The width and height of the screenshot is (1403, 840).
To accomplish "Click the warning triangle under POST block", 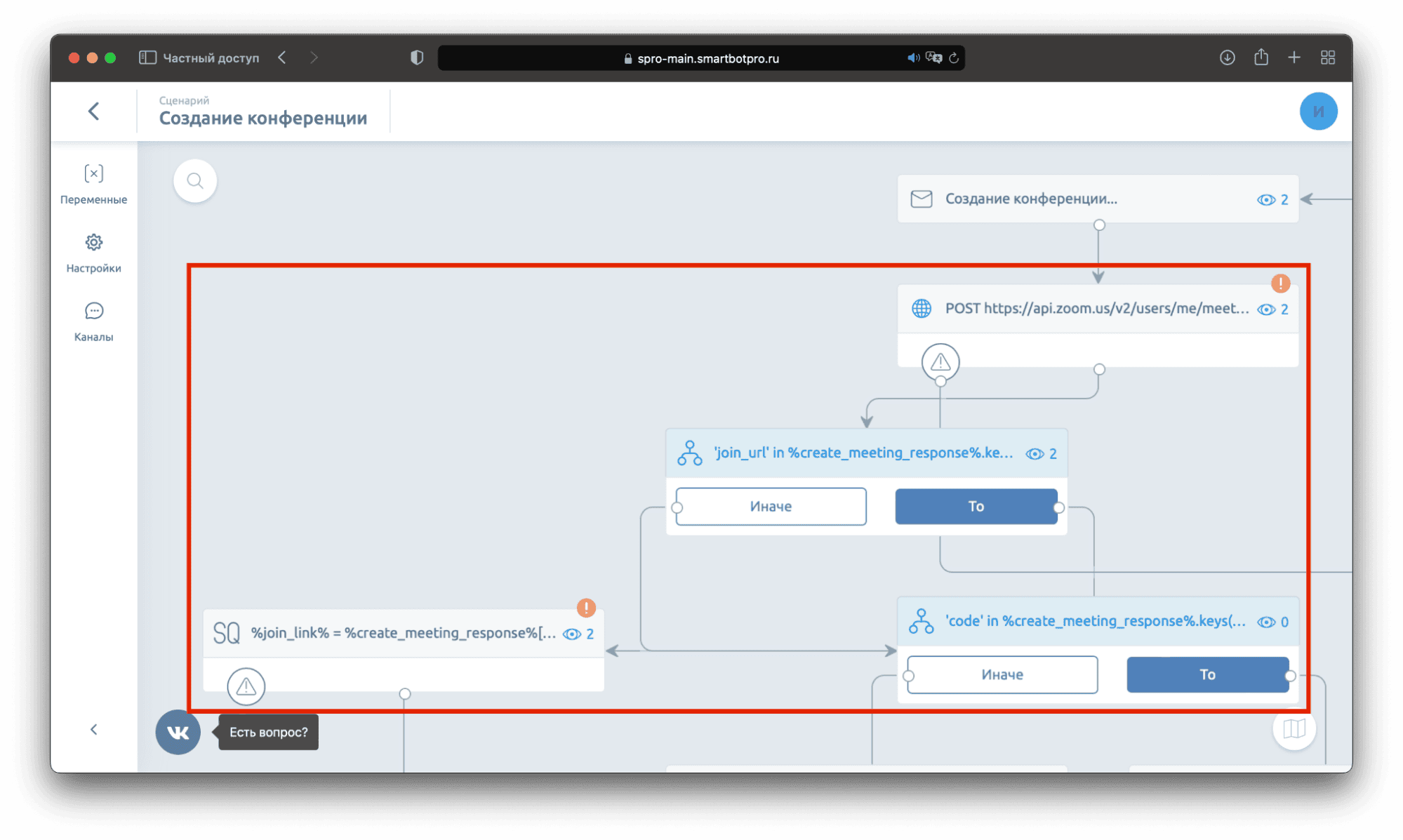I will (x=940, y=362).
